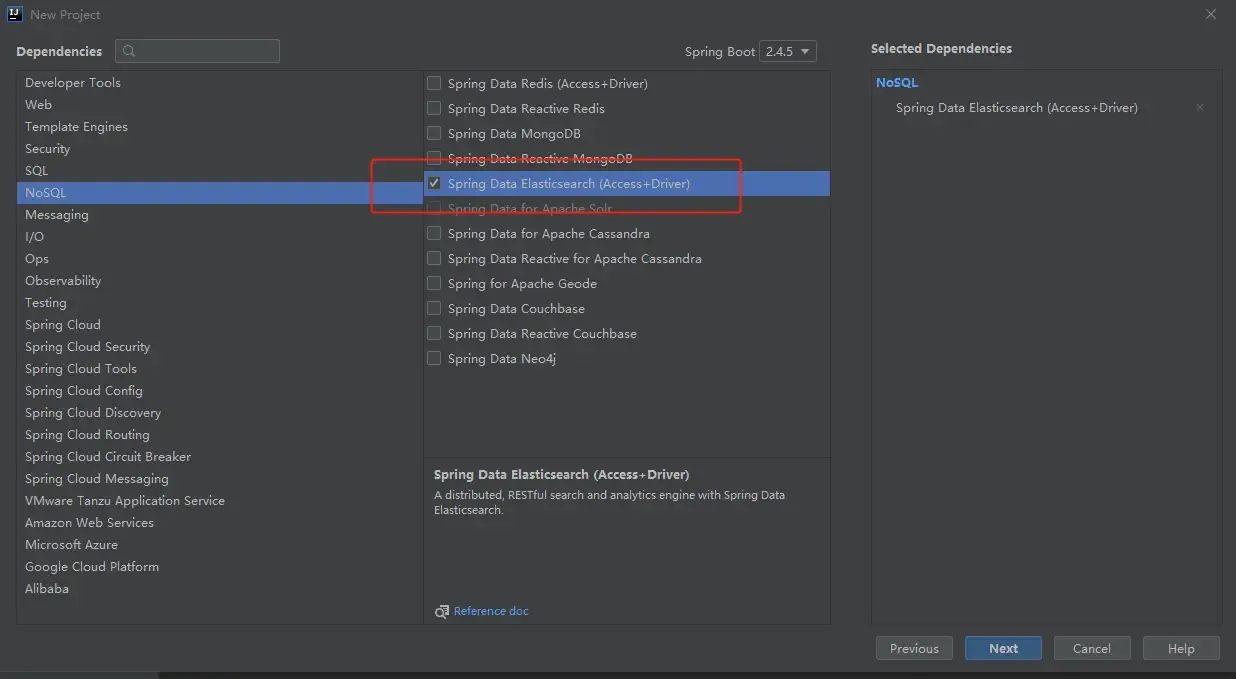This screenshot has width=1236, height=679.
Task: Click the Help button
Action: coord(1181,648)
